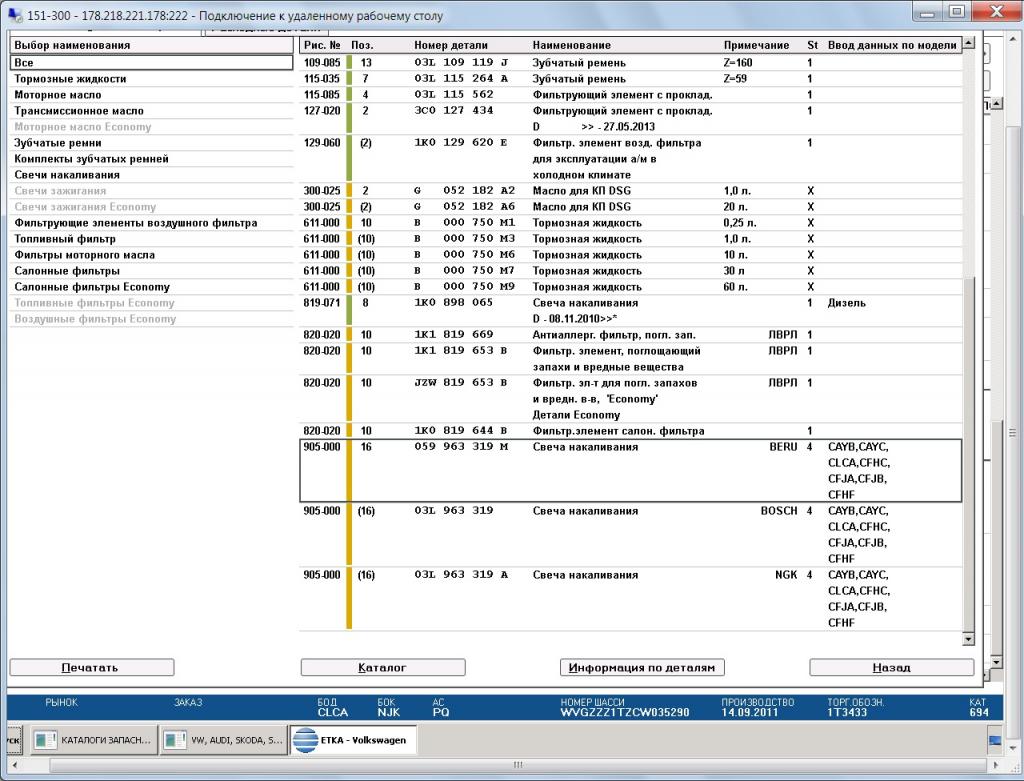Screen dimensions: 1024x781
Task: Click chassis number WVGZZZ1TZCW035290 in status bar
Action: click(625, 712)
